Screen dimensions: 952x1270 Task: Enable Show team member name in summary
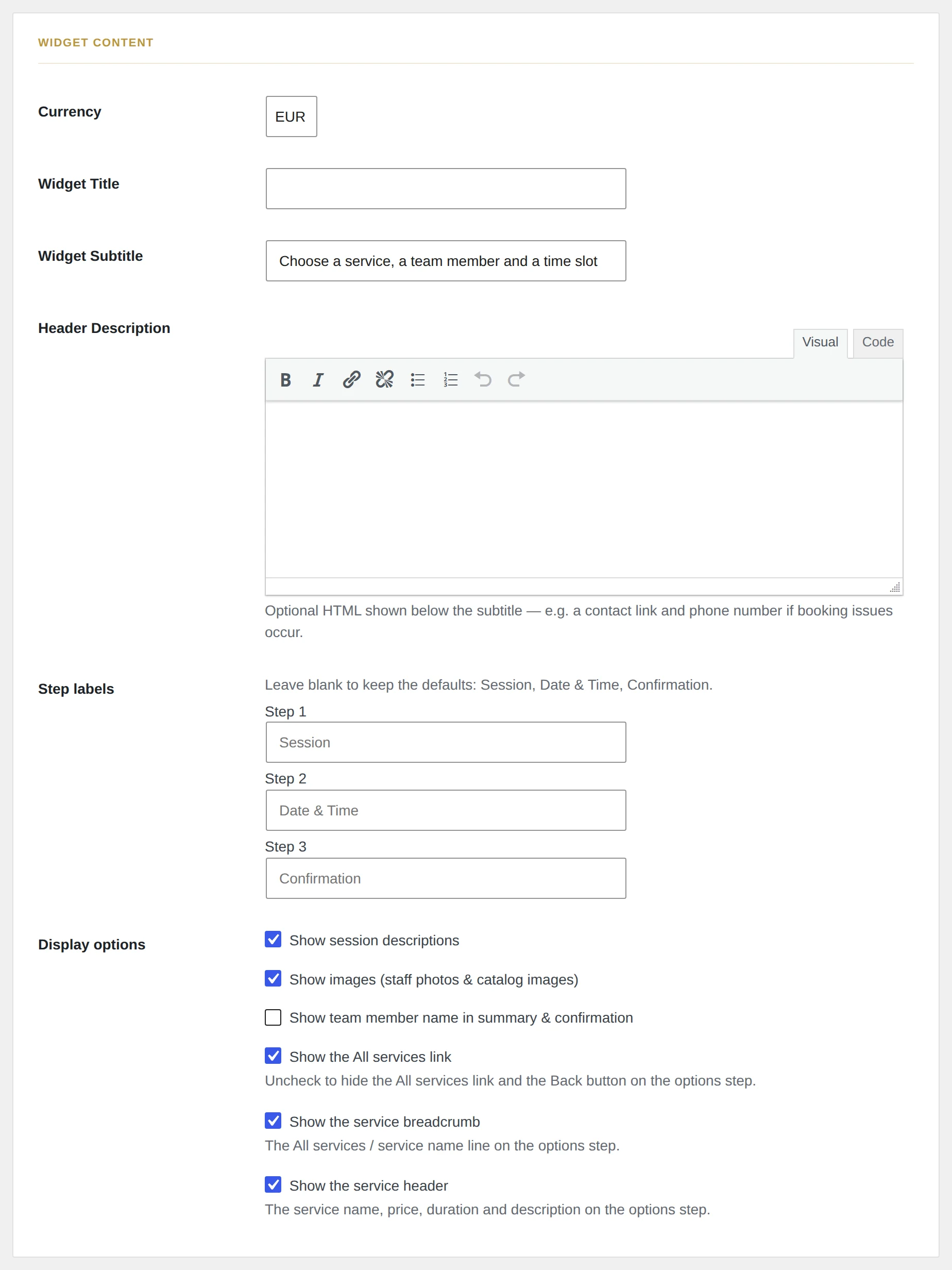click(273, 1017)
